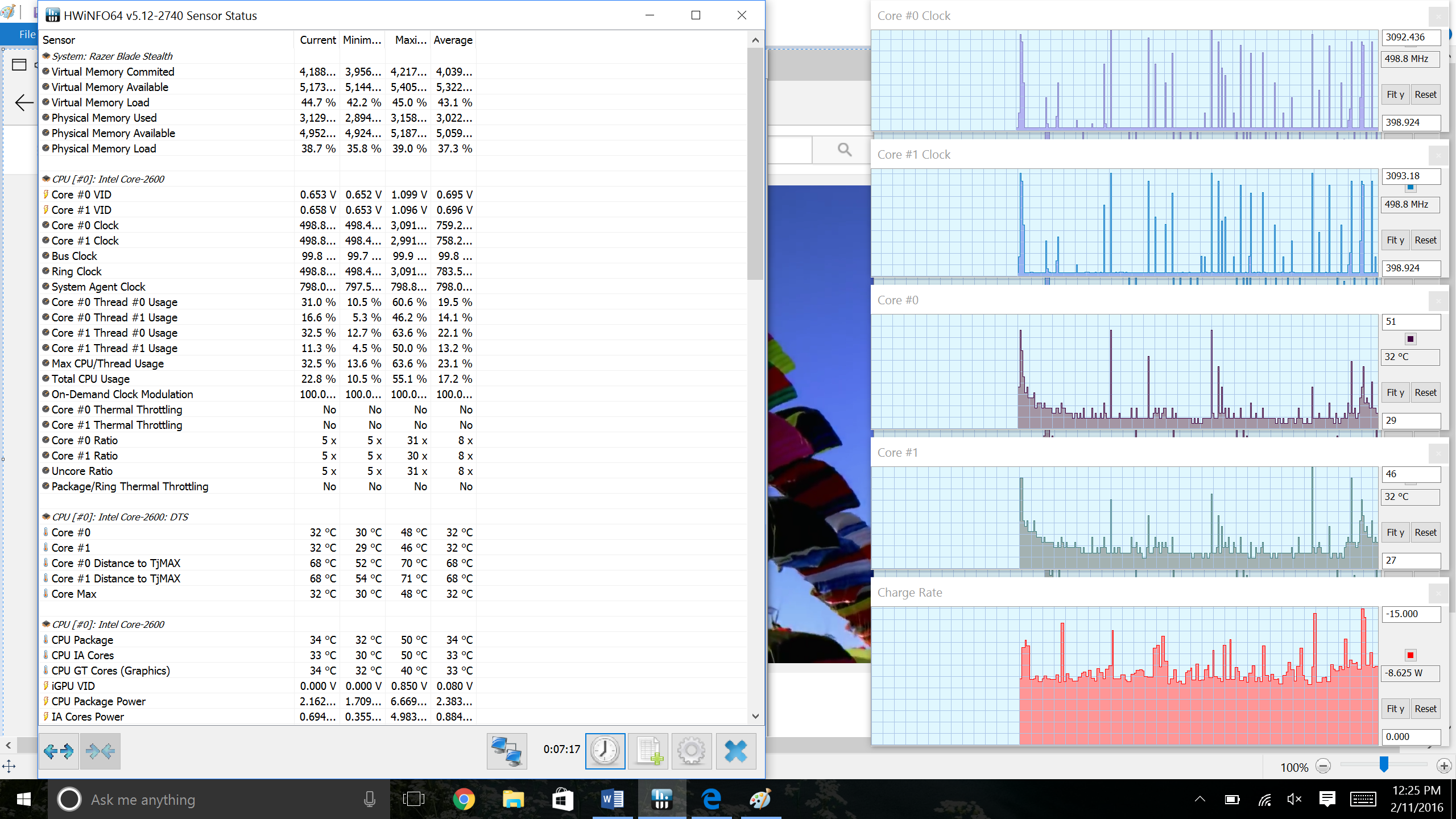Click the Windows Start button
Viewport: 1456px width, 819px height.
(23, 800)
